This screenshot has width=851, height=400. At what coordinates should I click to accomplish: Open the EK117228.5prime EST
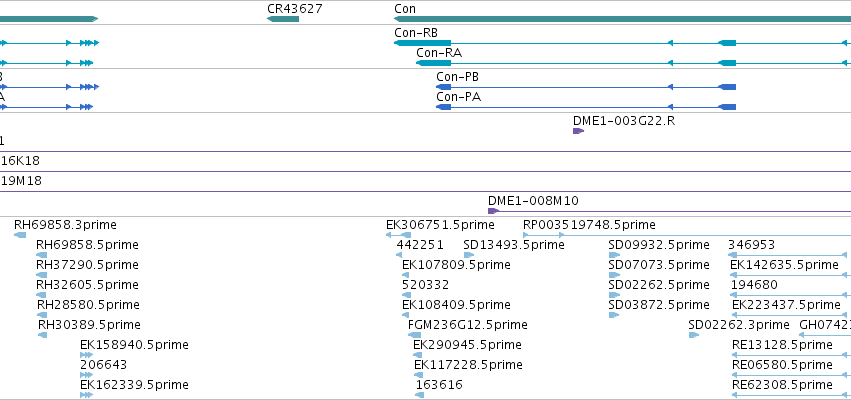pyautogui.click(x=418, y=375)
